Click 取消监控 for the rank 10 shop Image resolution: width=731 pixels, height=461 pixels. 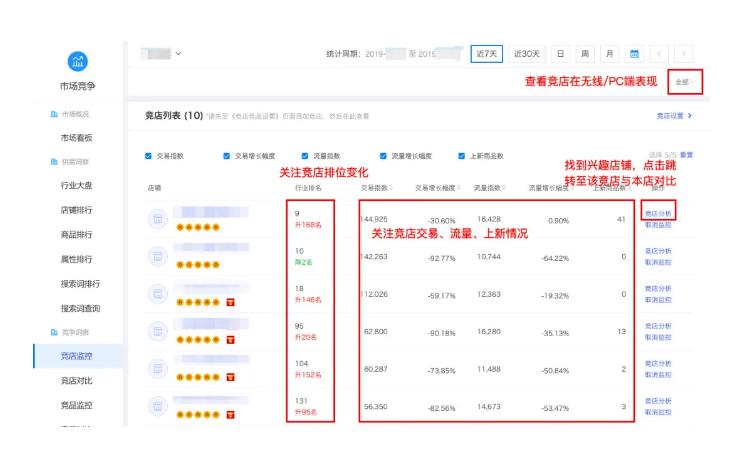pyautogui.click(x=658, y=262)
